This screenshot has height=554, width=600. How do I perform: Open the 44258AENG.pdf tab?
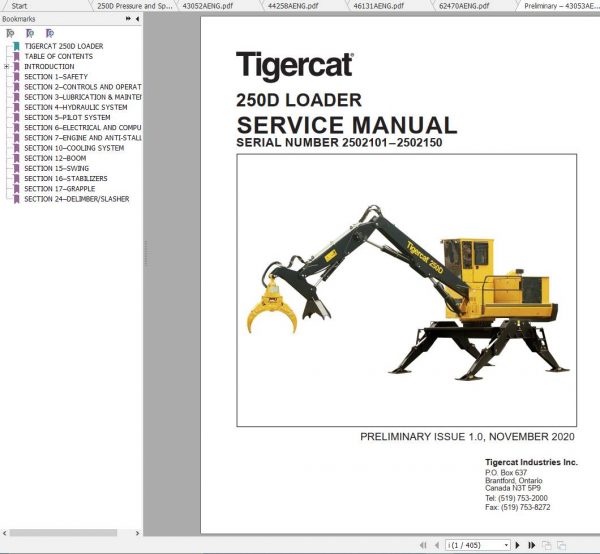[x=293, y=6]
